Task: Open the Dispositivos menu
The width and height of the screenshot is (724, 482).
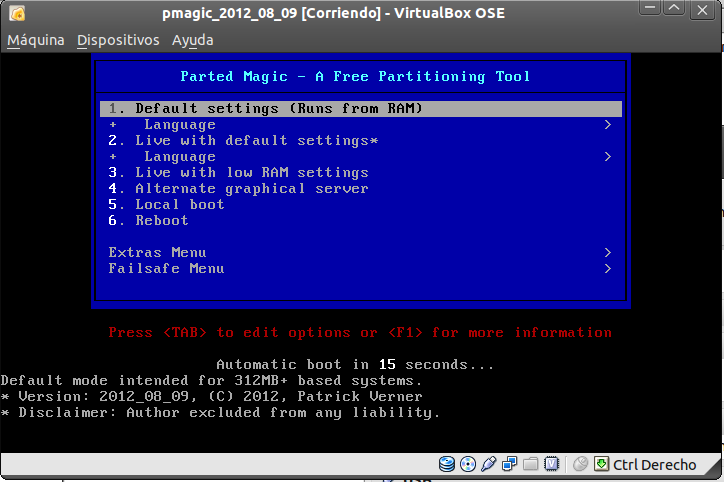Action: click(118, 40)
